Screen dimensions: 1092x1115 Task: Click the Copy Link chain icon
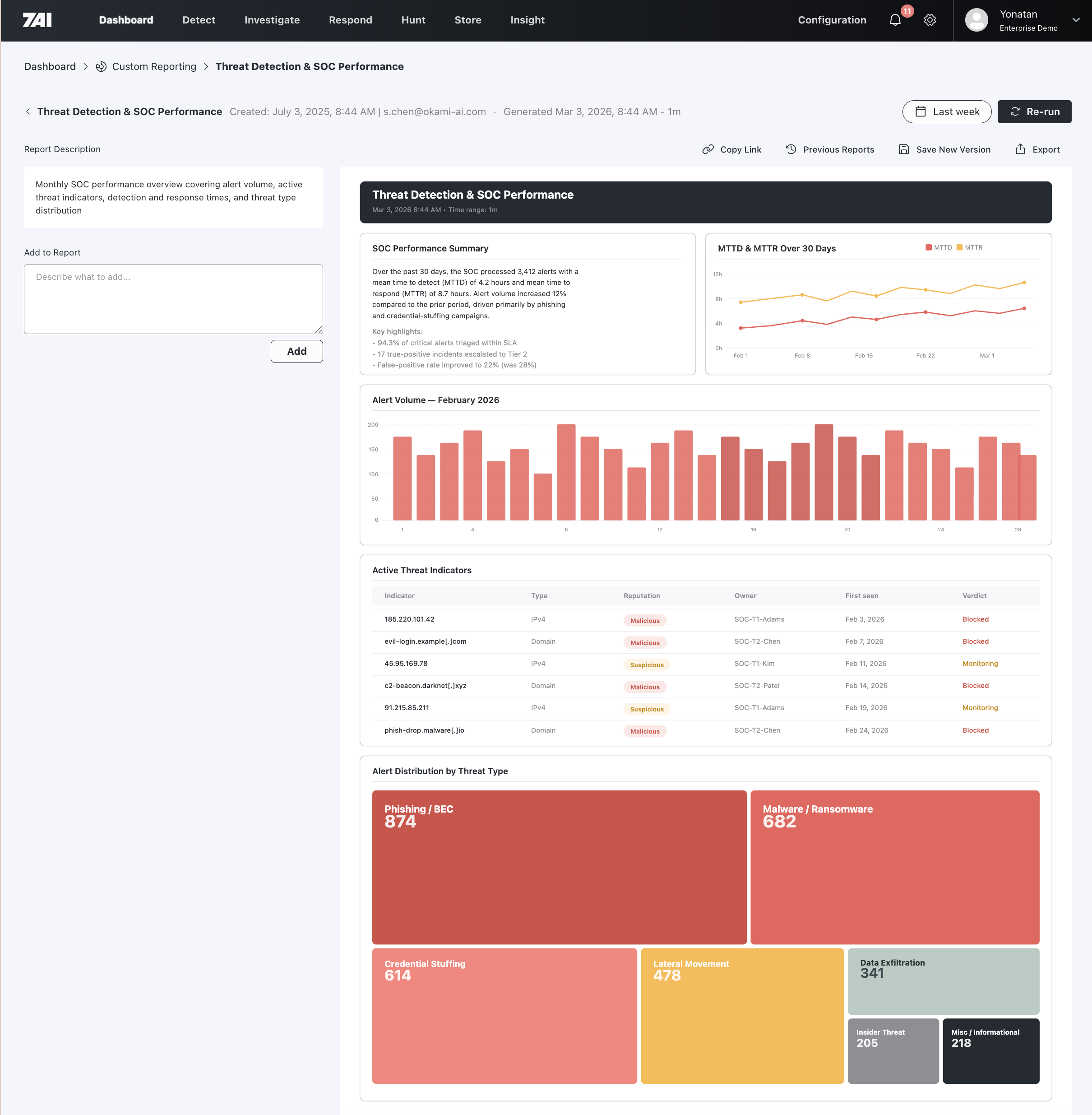708,149
